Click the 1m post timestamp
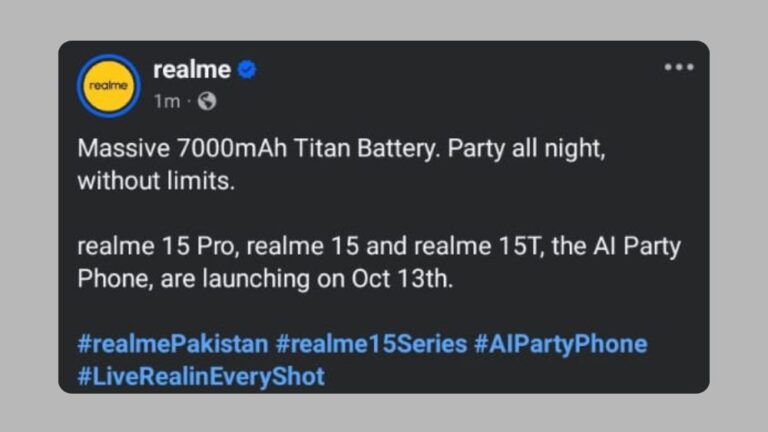768x432 pixels. [x=166, y=101]
